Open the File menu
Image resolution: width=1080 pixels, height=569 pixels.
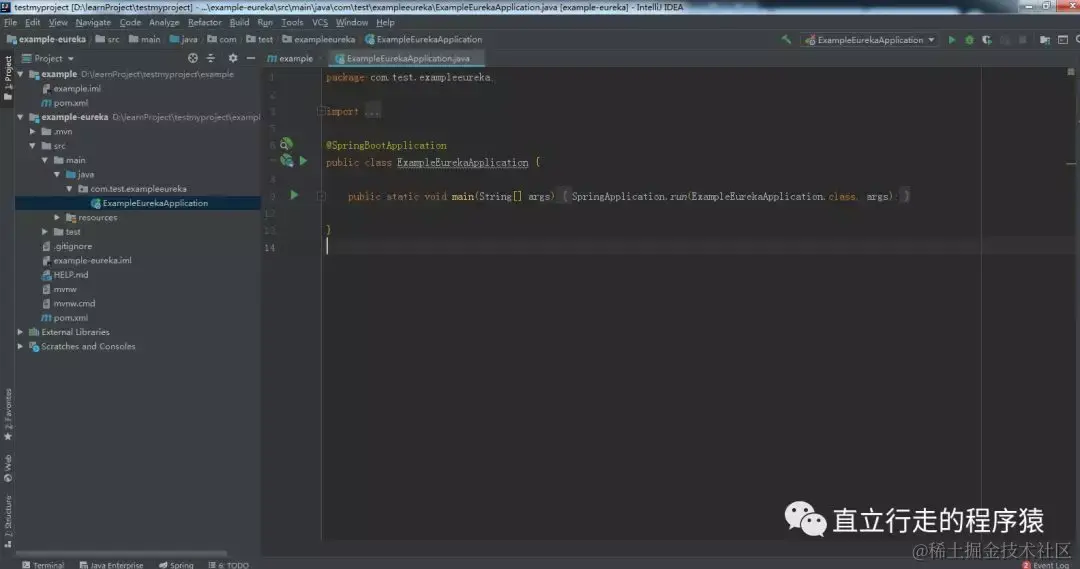click(x=10, y=23)
